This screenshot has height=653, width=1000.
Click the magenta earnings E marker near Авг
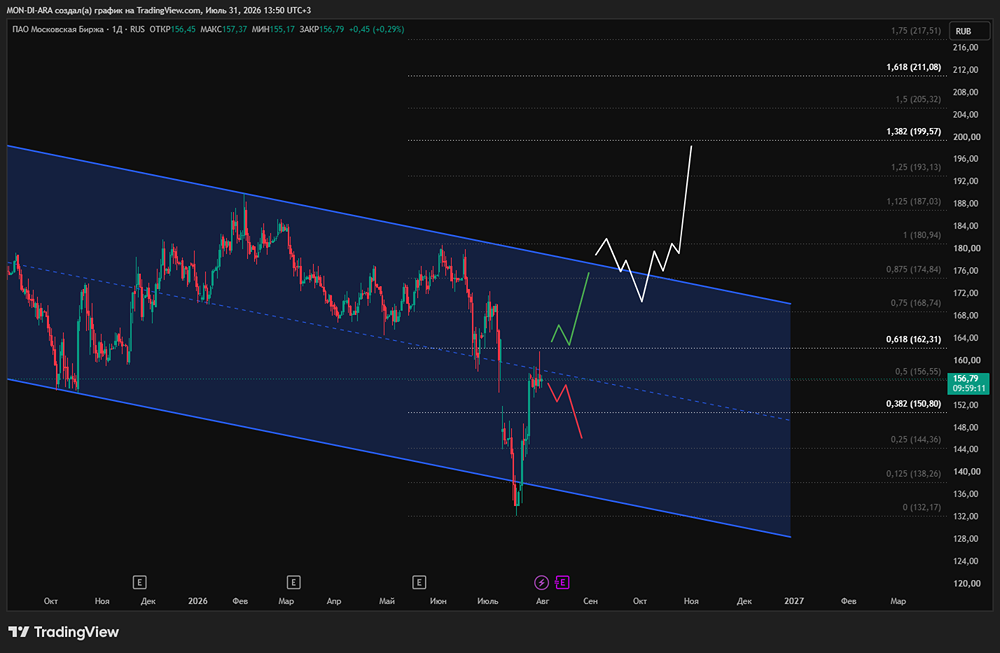point(562,582)
